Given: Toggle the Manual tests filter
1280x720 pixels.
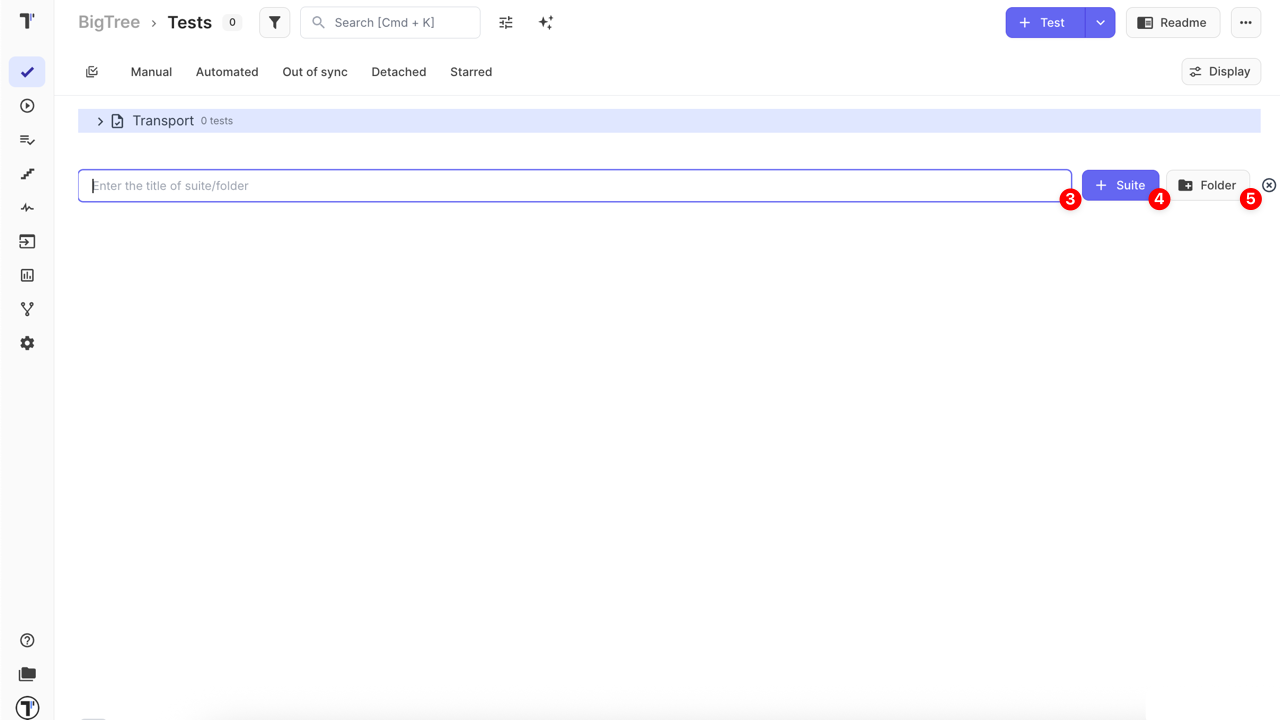Looking at the screenshot, I should coord(151,71).
